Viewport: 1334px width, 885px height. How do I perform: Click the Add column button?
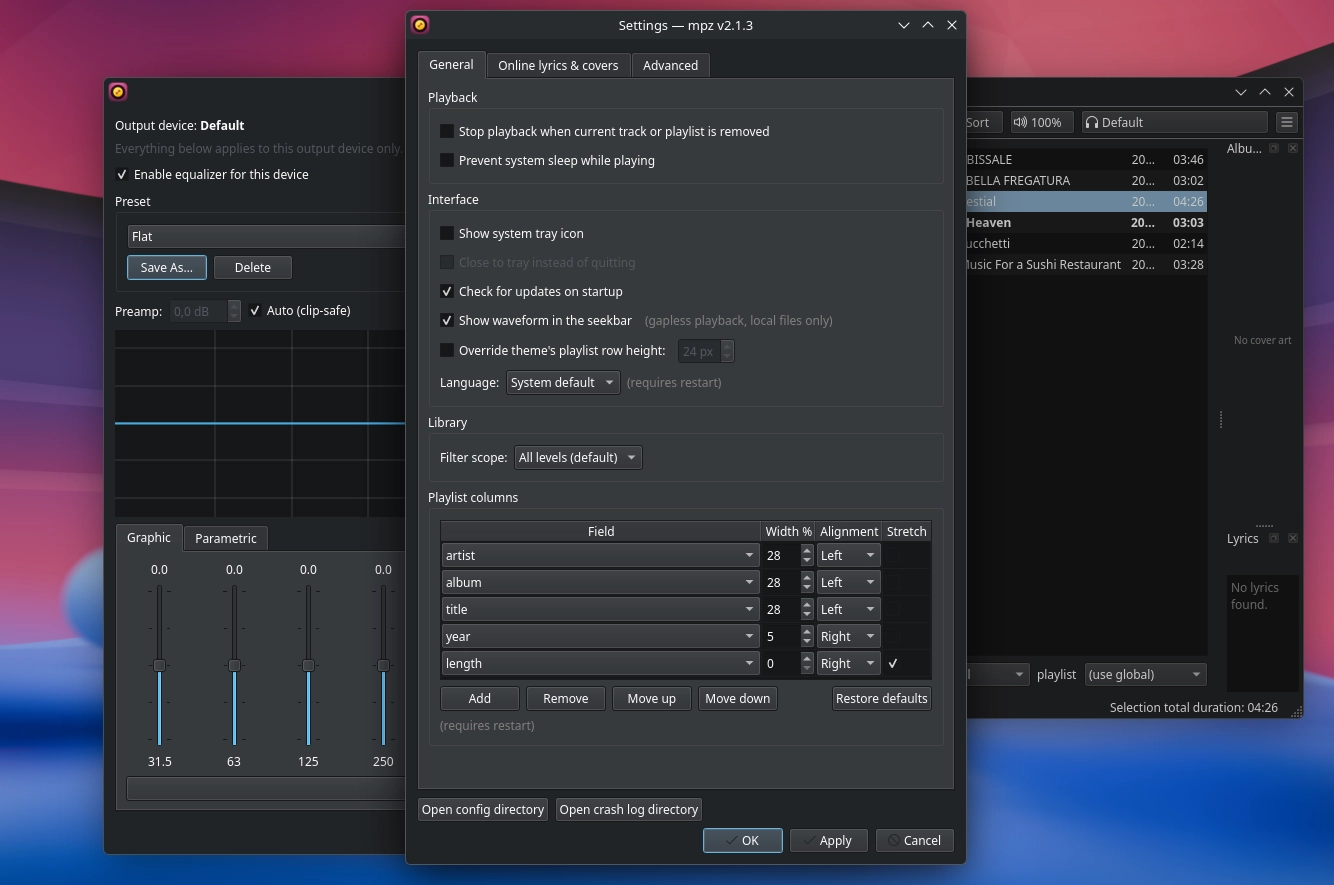point(480,698)
